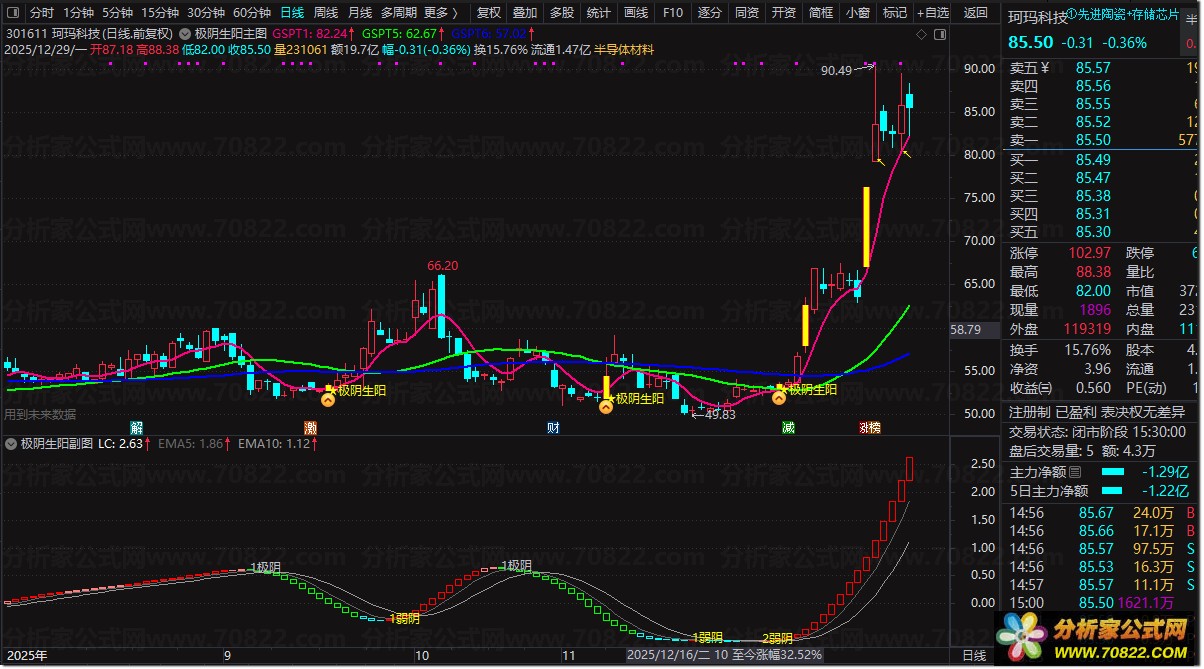Click the orange 极阴生阳 signal icon above 减
The width and height of the screenshot is (1204, 669).
[x=778, y=397]
